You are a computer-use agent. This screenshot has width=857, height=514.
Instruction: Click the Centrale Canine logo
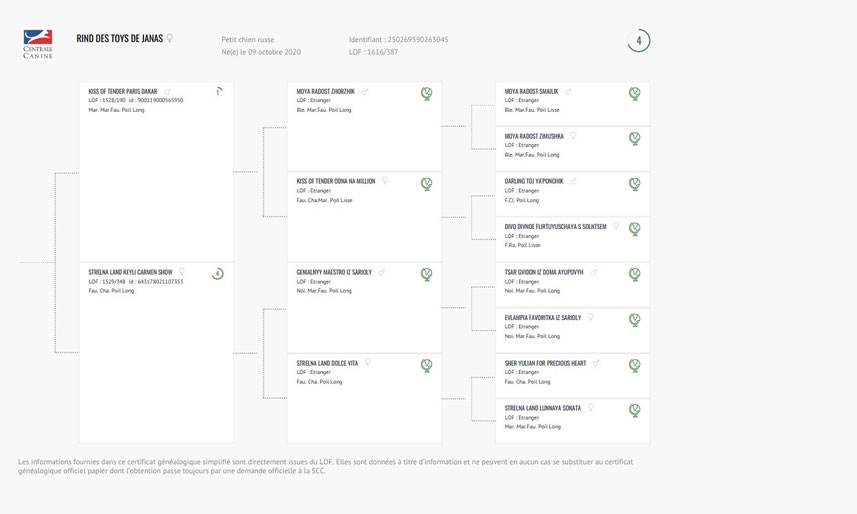click(38, 44)
